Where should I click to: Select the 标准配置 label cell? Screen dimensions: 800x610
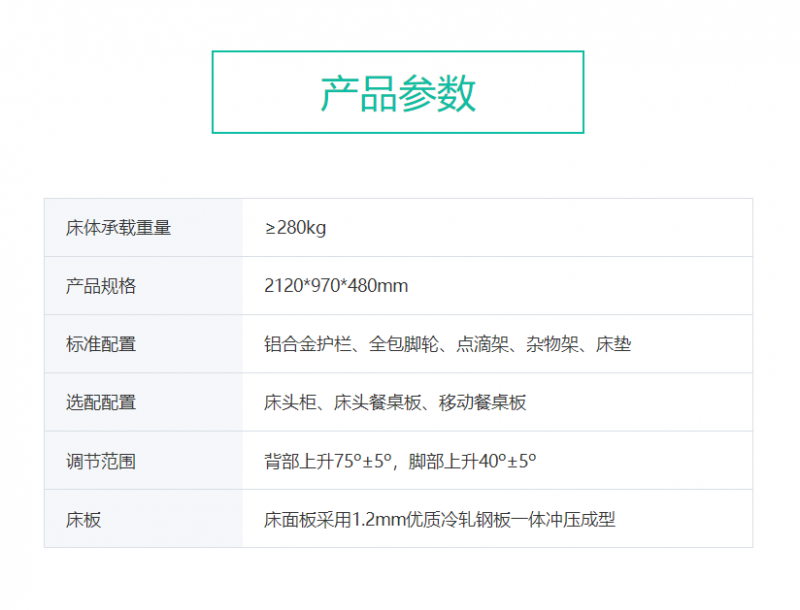pyautogui.click(x=101, y=344)
